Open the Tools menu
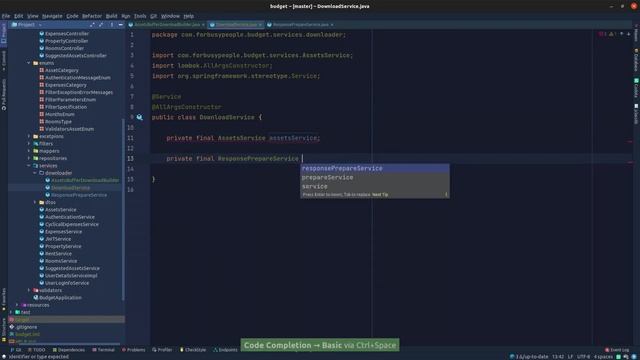This screenshot has width=640, height=360. point(140,16)
